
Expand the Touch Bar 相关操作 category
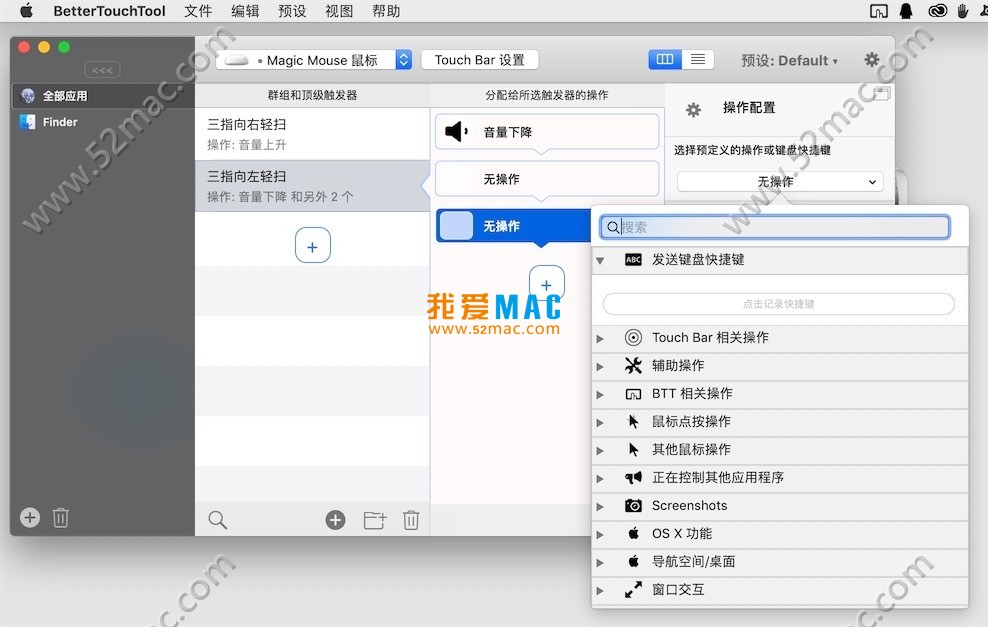[600, 338]
